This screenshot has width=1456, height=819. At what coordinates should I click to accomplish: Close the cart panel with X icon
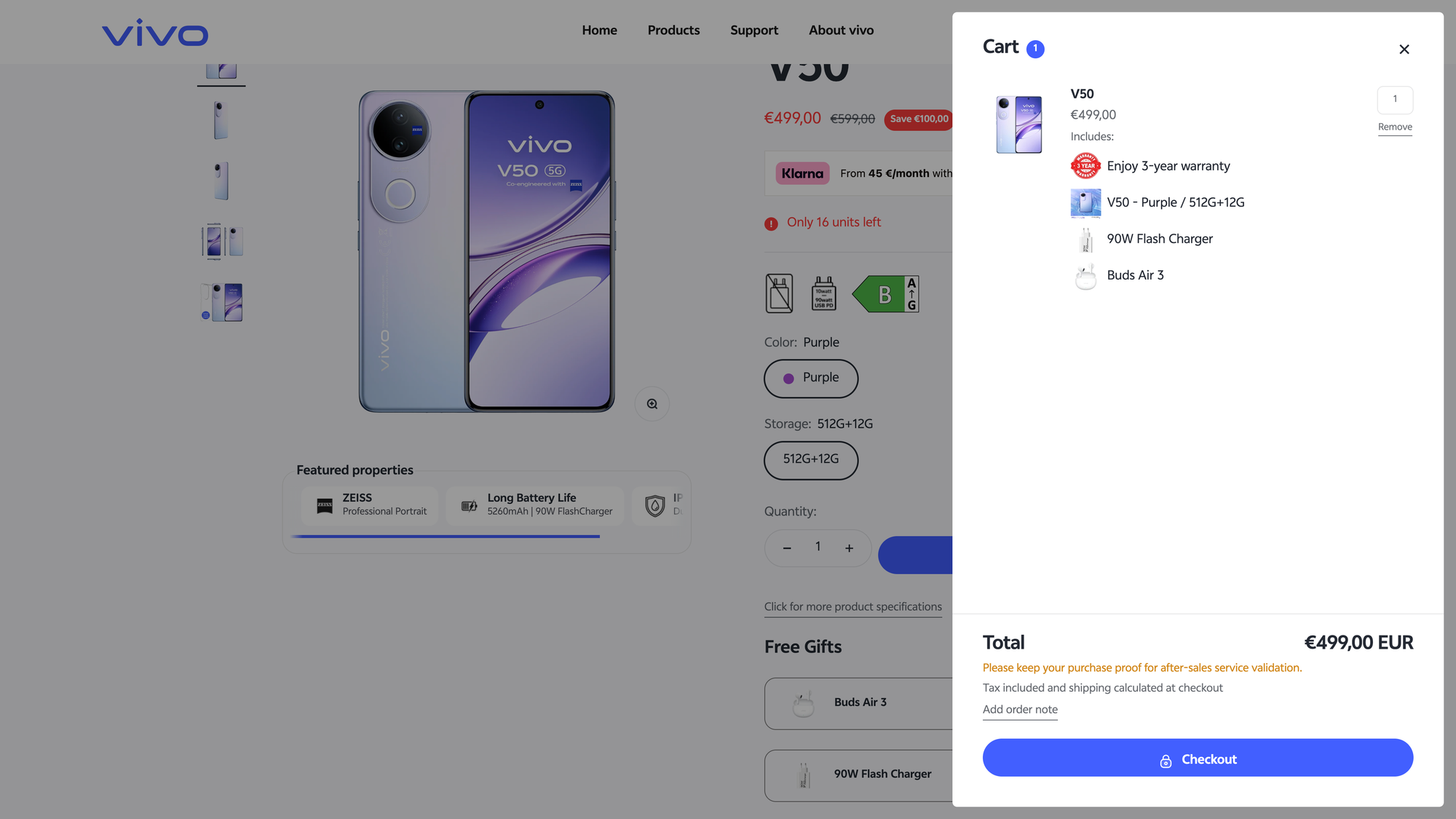1404,49
